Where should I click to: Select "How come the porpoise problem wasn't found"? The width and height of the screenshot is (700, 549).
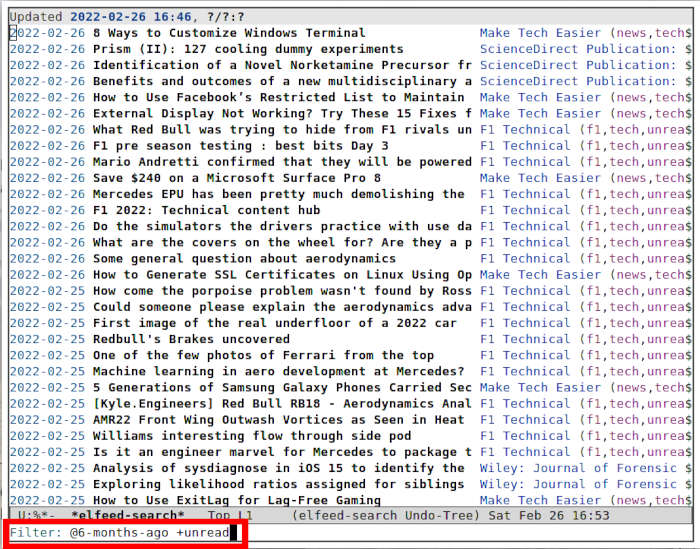pyautogui.click(x=282, y=291)
